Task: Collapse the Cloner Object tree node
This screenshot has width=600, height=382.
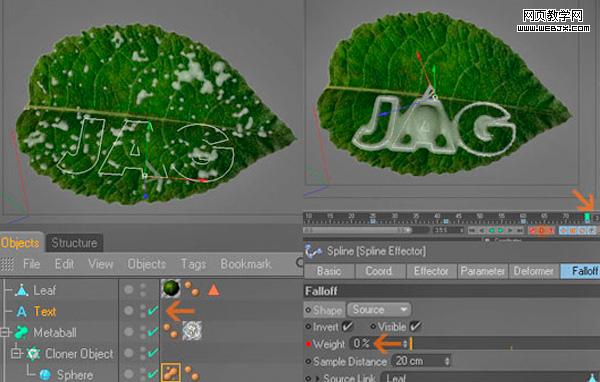Action: coord(16,353)
